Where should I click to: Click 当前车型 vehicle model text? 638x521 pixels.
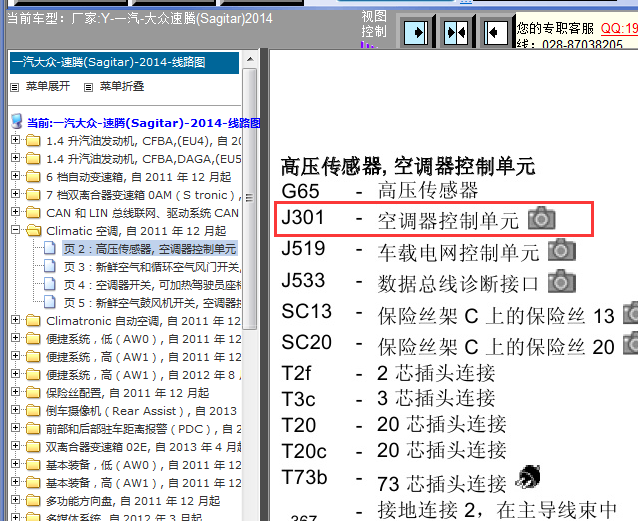point(140,18)
